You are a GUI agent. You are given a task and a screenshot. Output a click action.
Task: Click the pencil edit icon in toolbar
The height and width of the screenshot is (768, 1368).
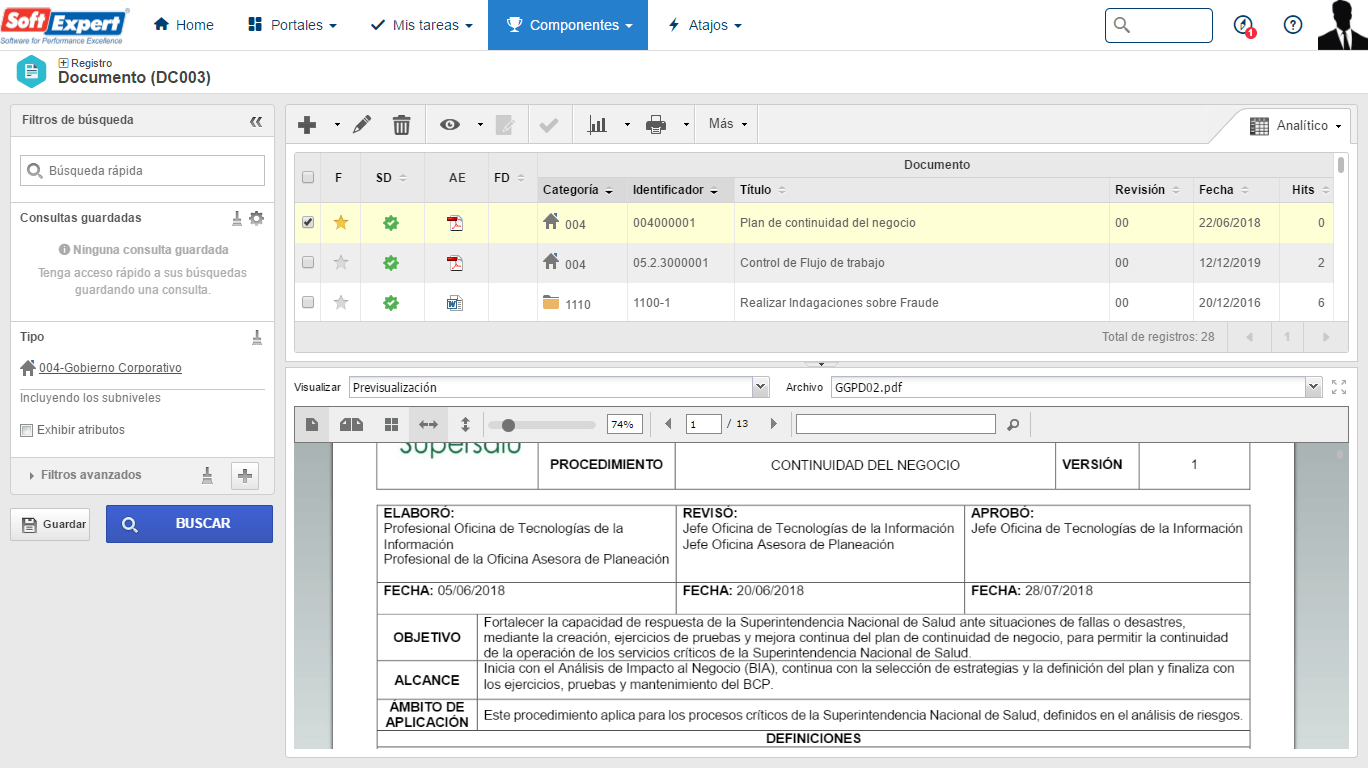pos(362,124)
